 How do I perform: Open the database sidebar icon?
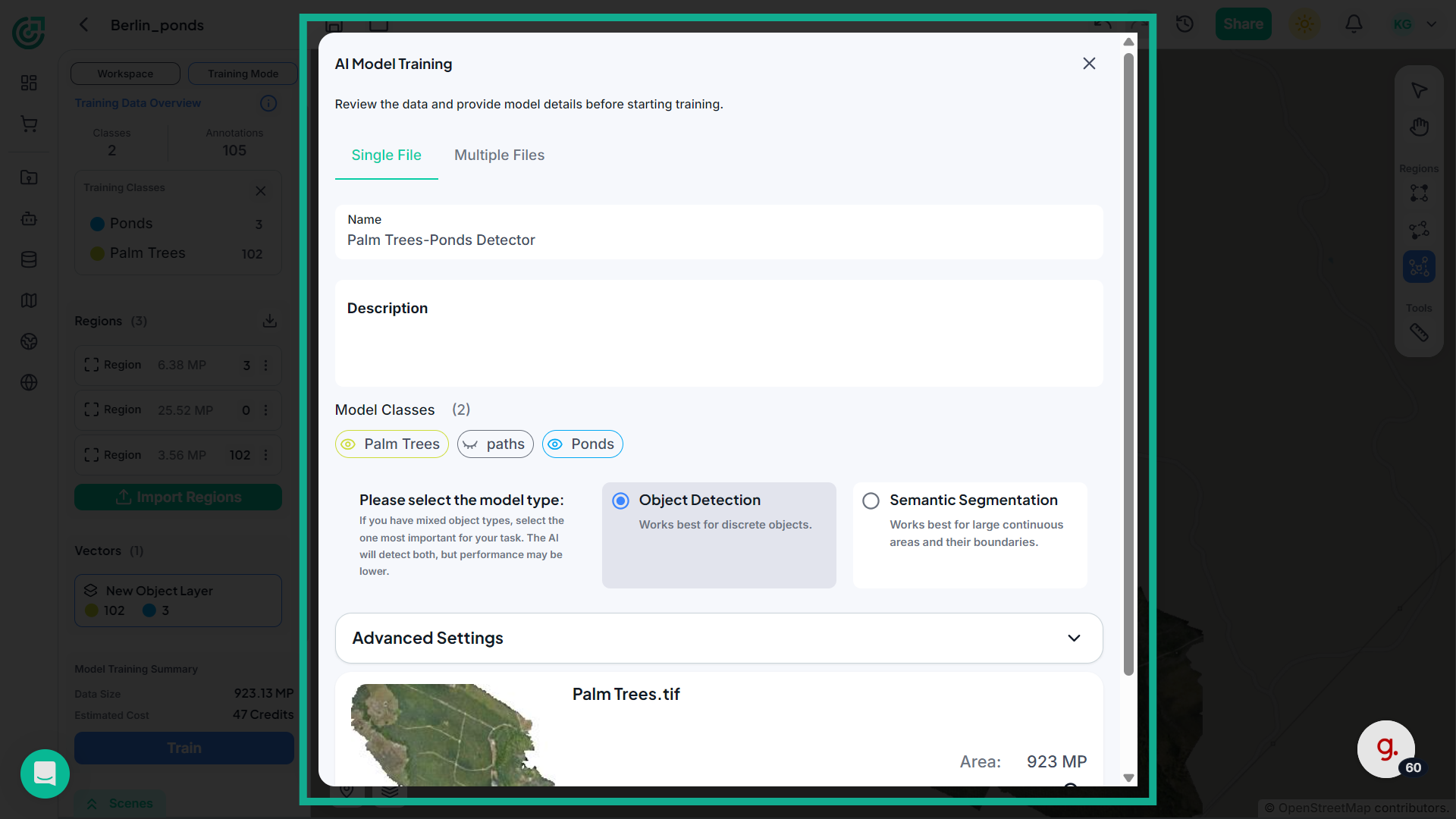[29, 259]
